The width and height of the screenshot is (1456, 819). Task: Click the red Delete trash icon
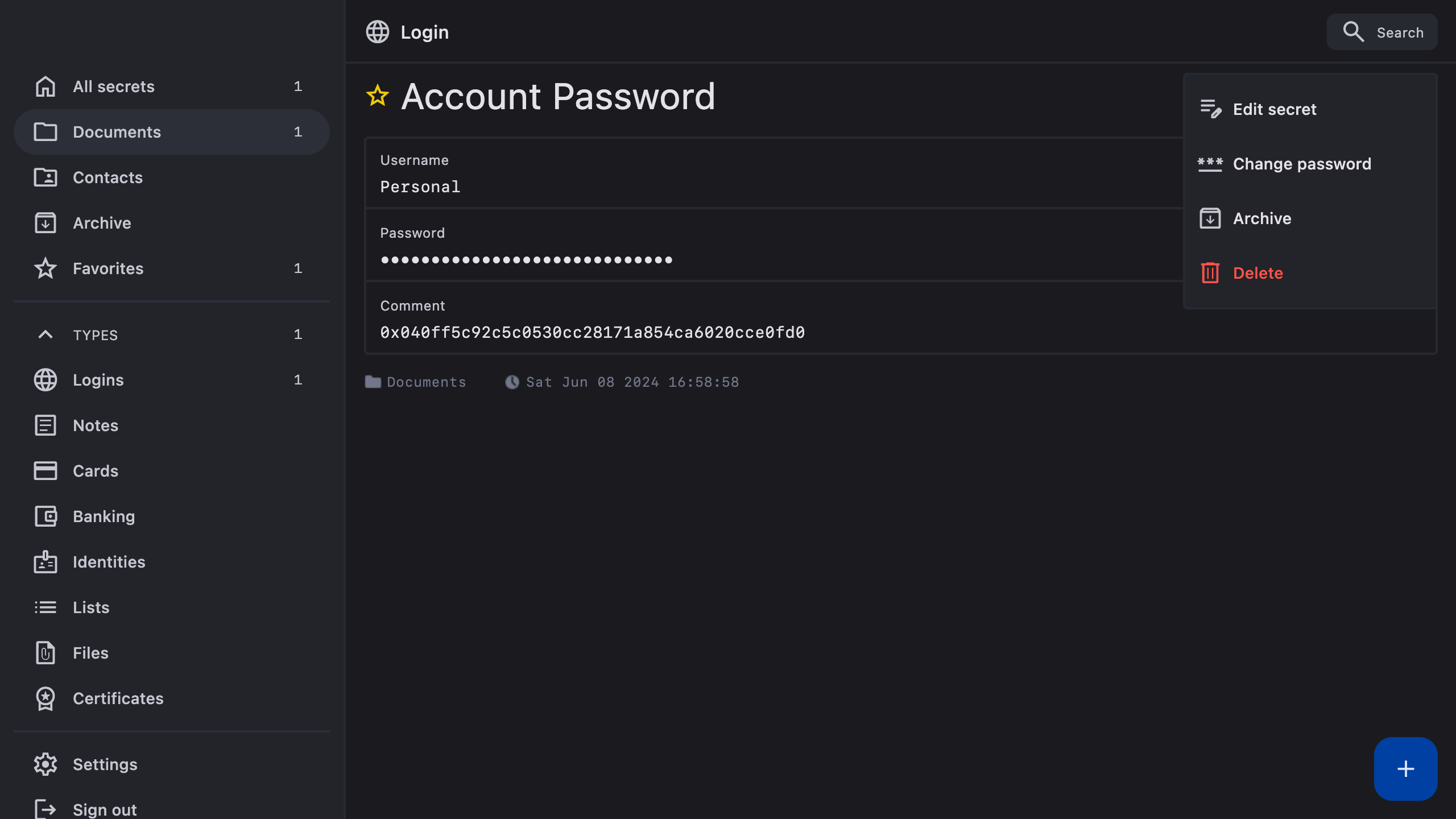1210,273
